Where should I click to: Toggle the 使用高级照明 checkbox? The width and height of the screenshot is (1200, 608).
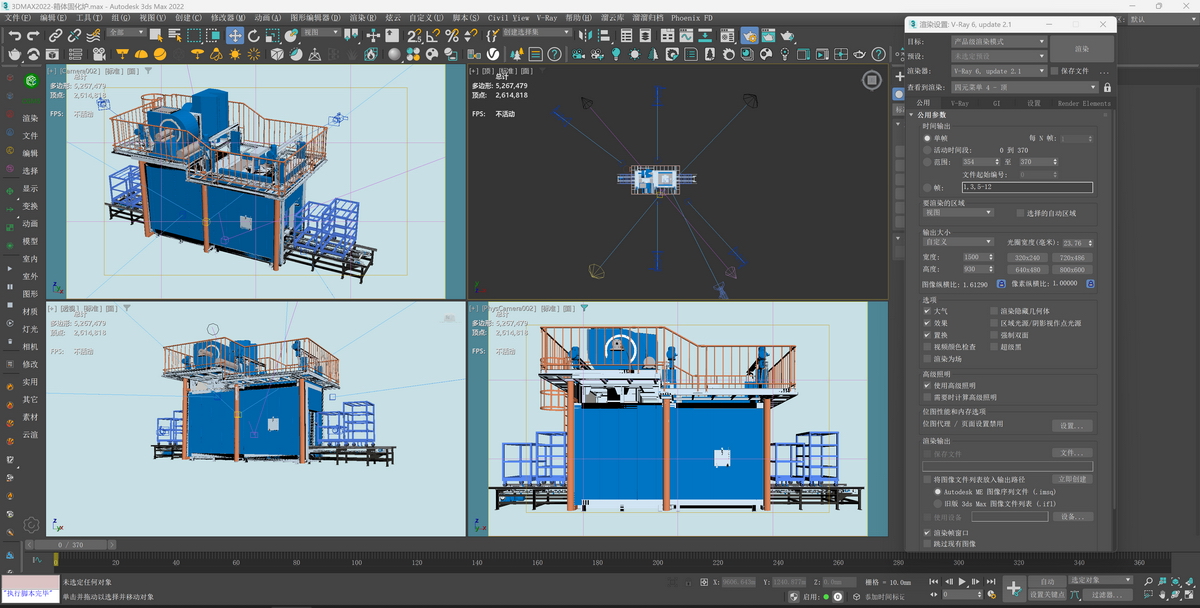point(928,385)
